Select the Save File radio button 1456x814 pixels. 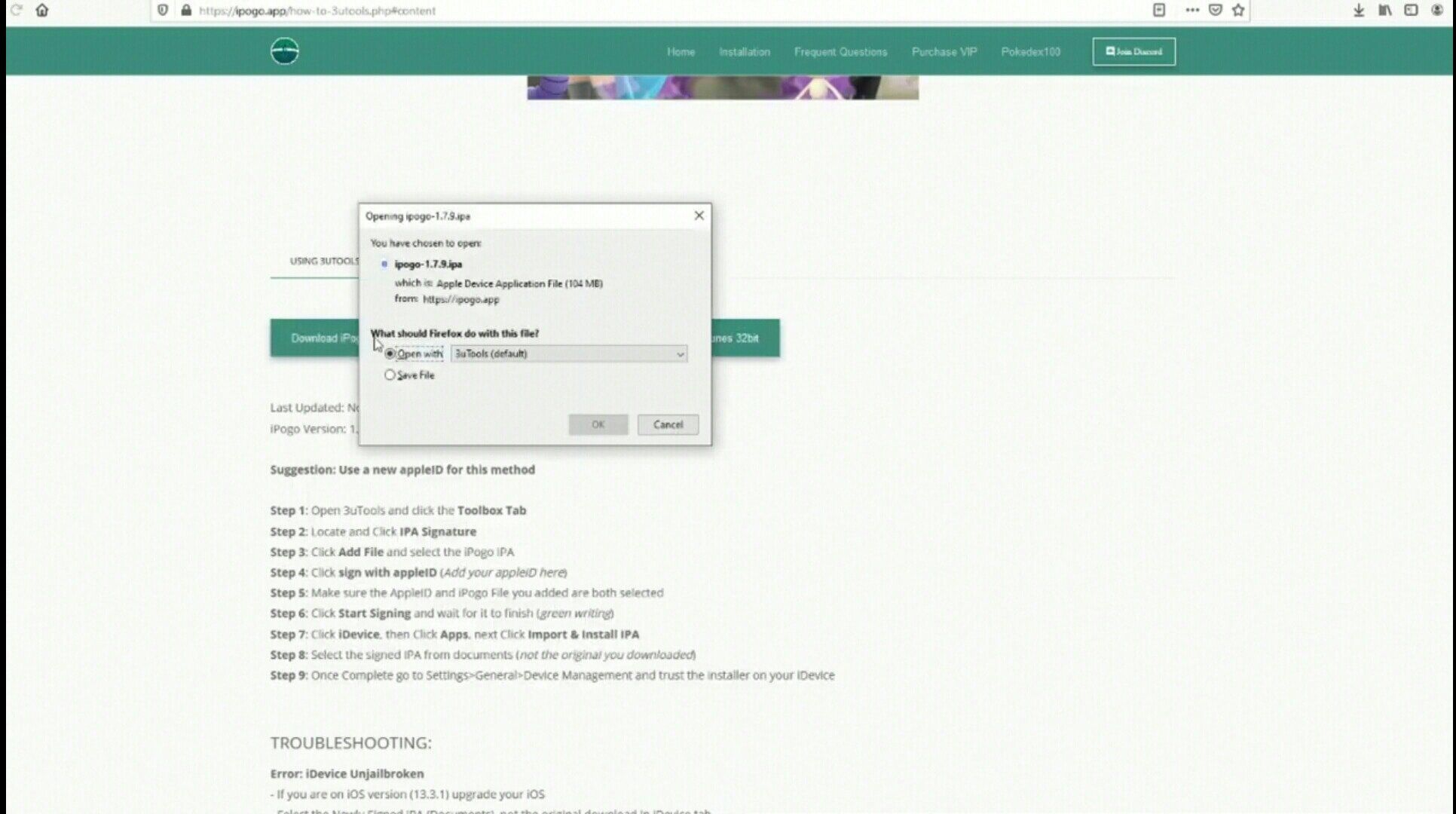[x=390, y=375]
